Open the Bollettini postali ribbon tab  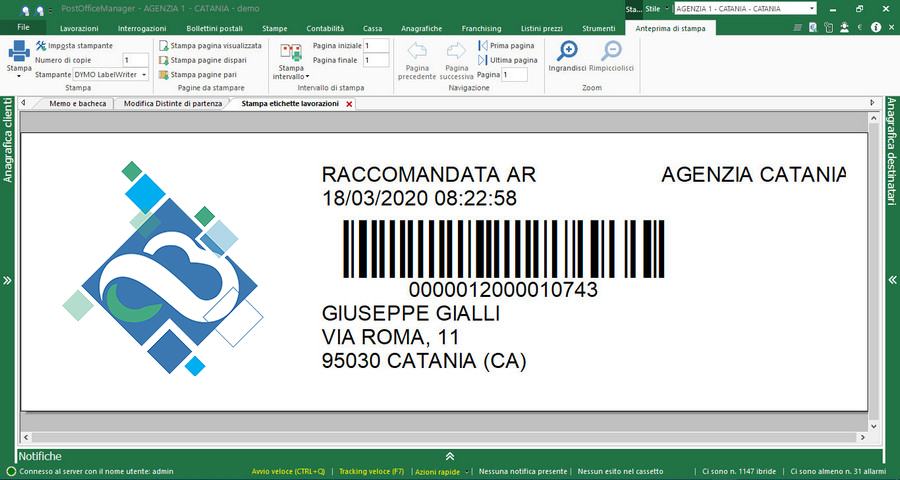pyautogui.click(x=215, y=28)
